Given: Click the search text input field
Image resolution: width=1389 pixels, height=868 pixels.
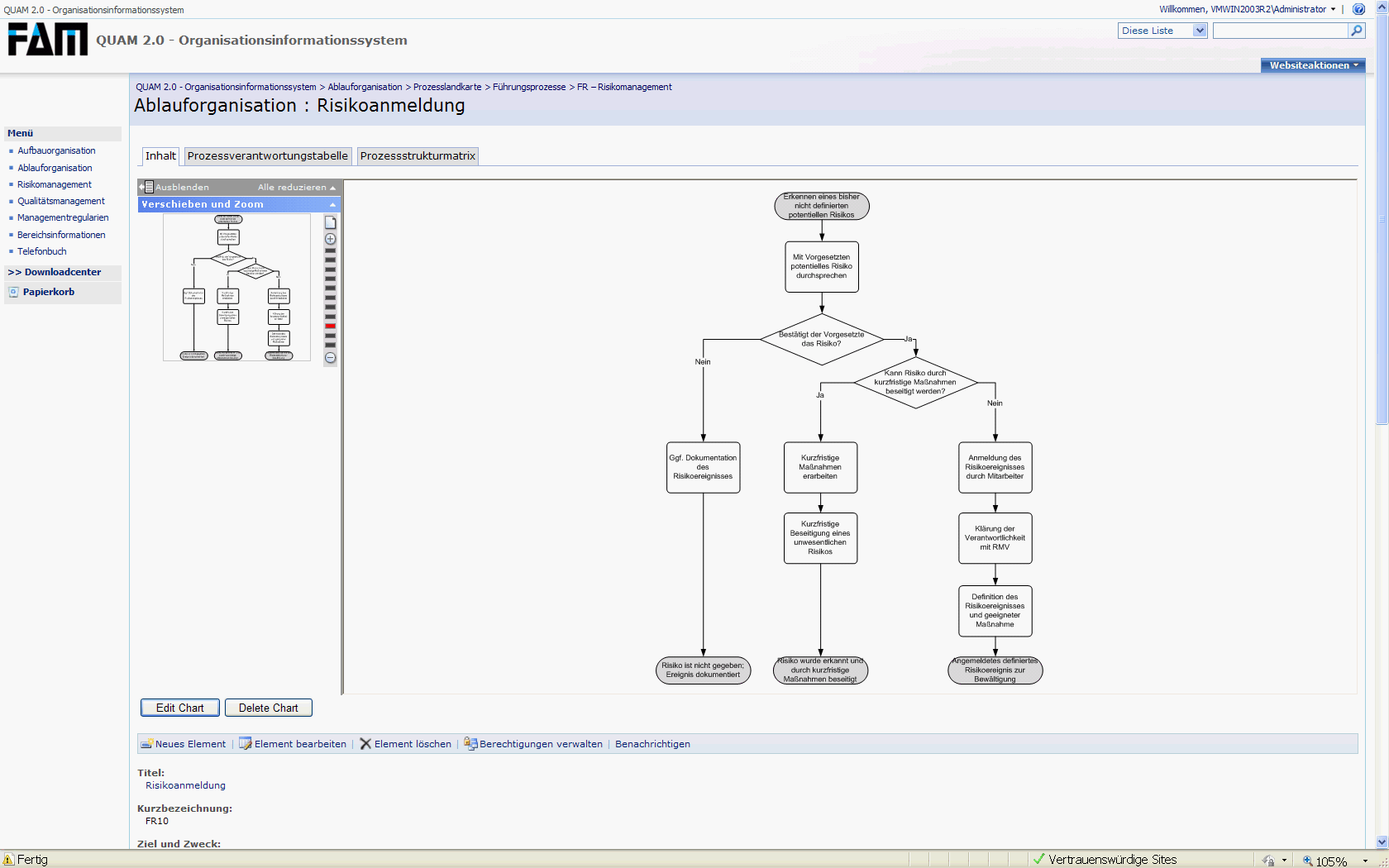Looking at the screenshot, I should (1280, 31).
